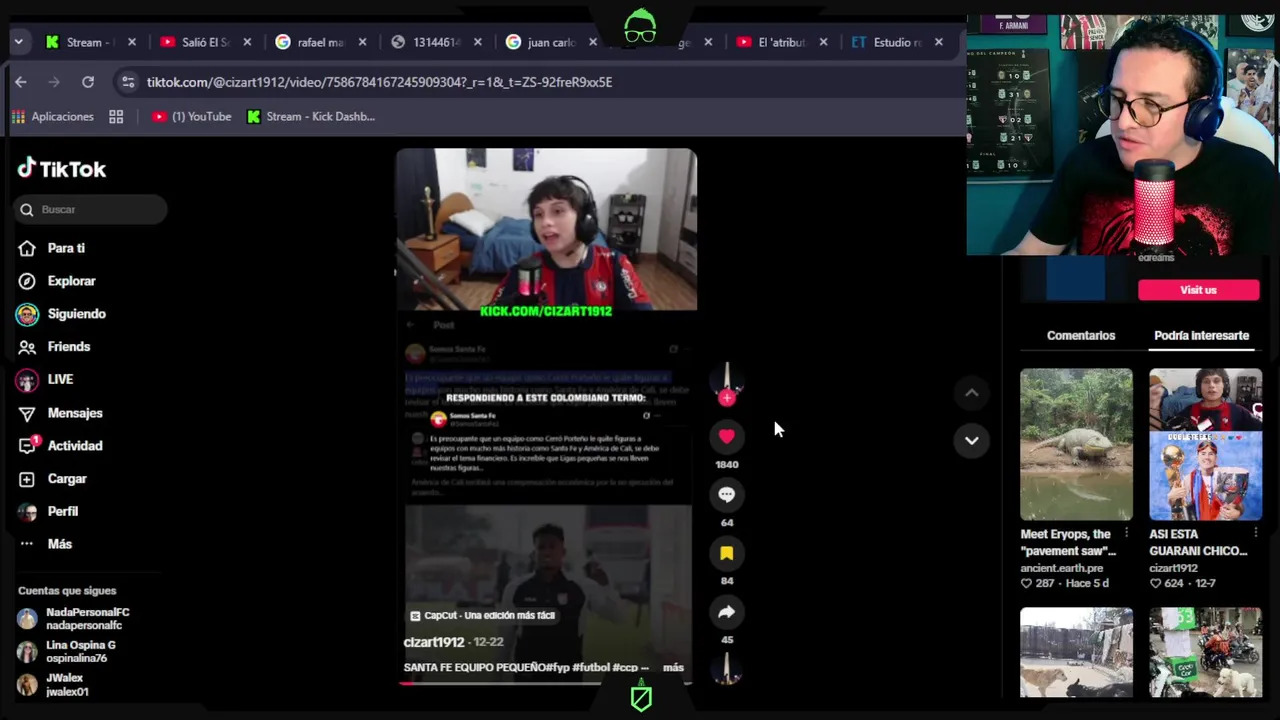Open the dog street video thumbnail
The width and height of the screenshot is (1280, 720).
point(1076,652)
